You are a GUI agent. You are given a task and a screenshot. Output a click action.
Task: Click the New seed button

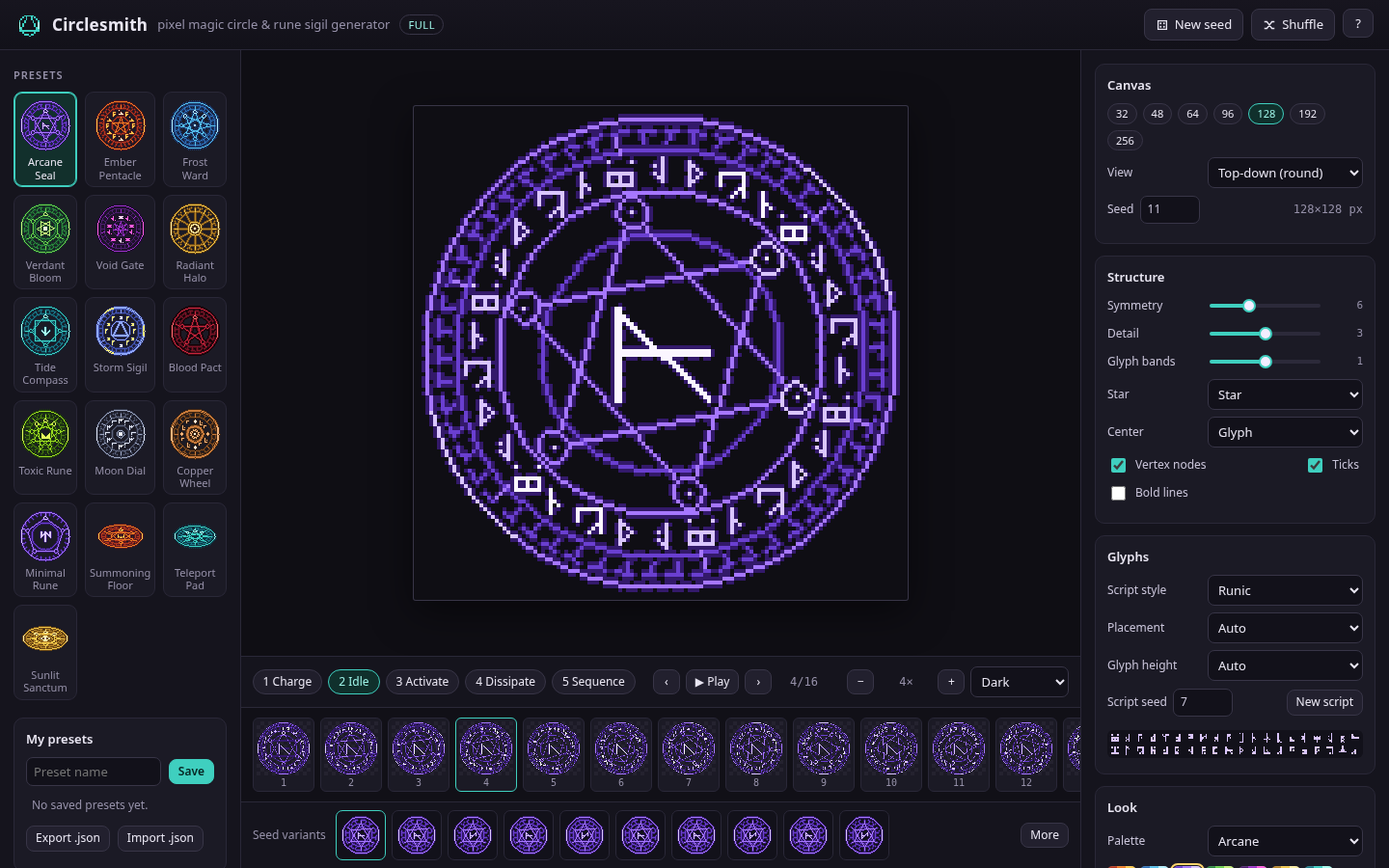(1193, 25)
